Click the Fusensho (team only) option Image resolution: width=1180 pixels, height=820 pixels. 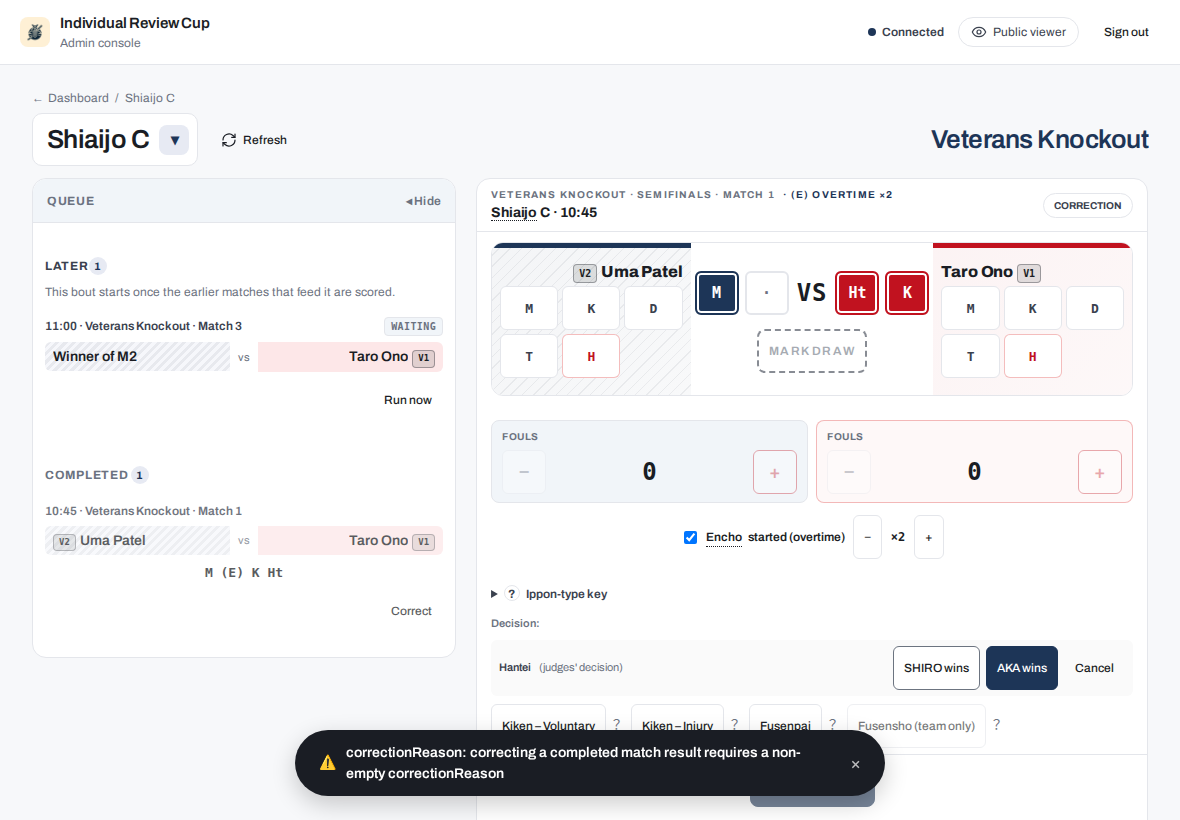(916, 726)
